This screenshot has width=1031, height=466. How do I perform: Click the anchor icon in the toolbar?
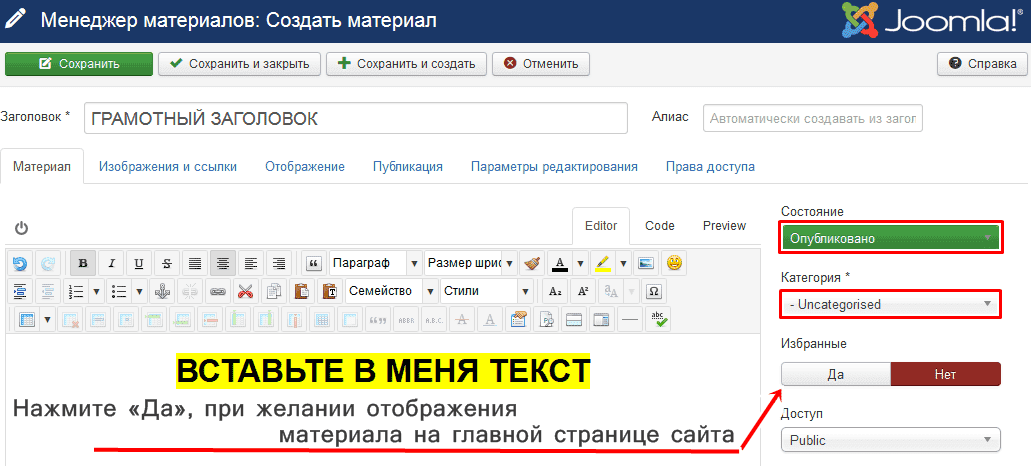[163, 292]
